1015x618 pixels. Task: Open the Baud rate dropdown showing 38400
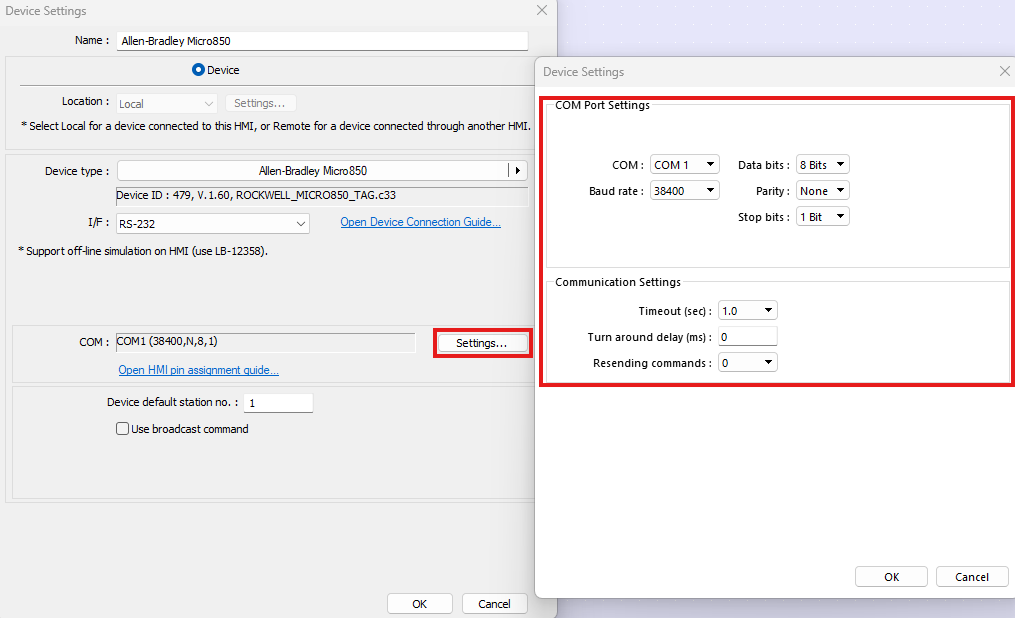point(685,190)
